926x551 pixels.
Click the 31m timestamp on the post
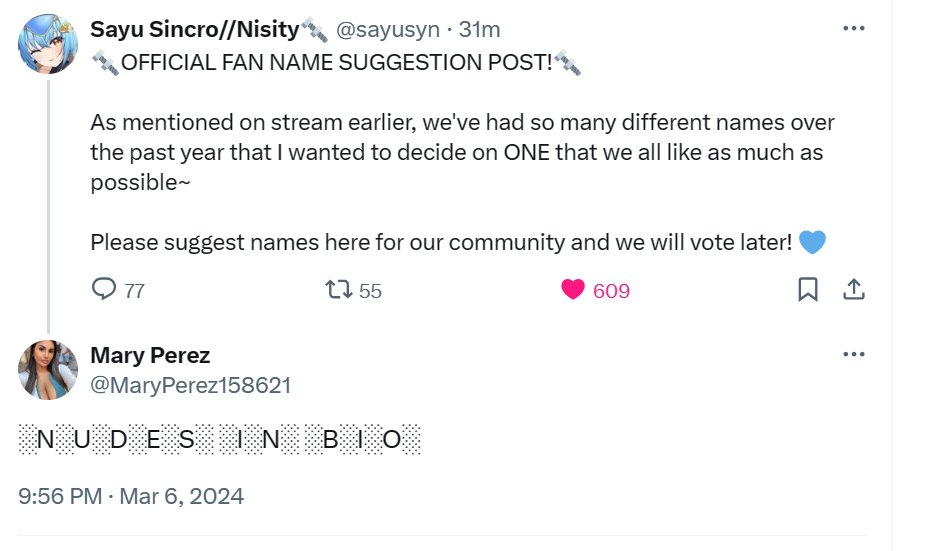(x=479, y=30)
